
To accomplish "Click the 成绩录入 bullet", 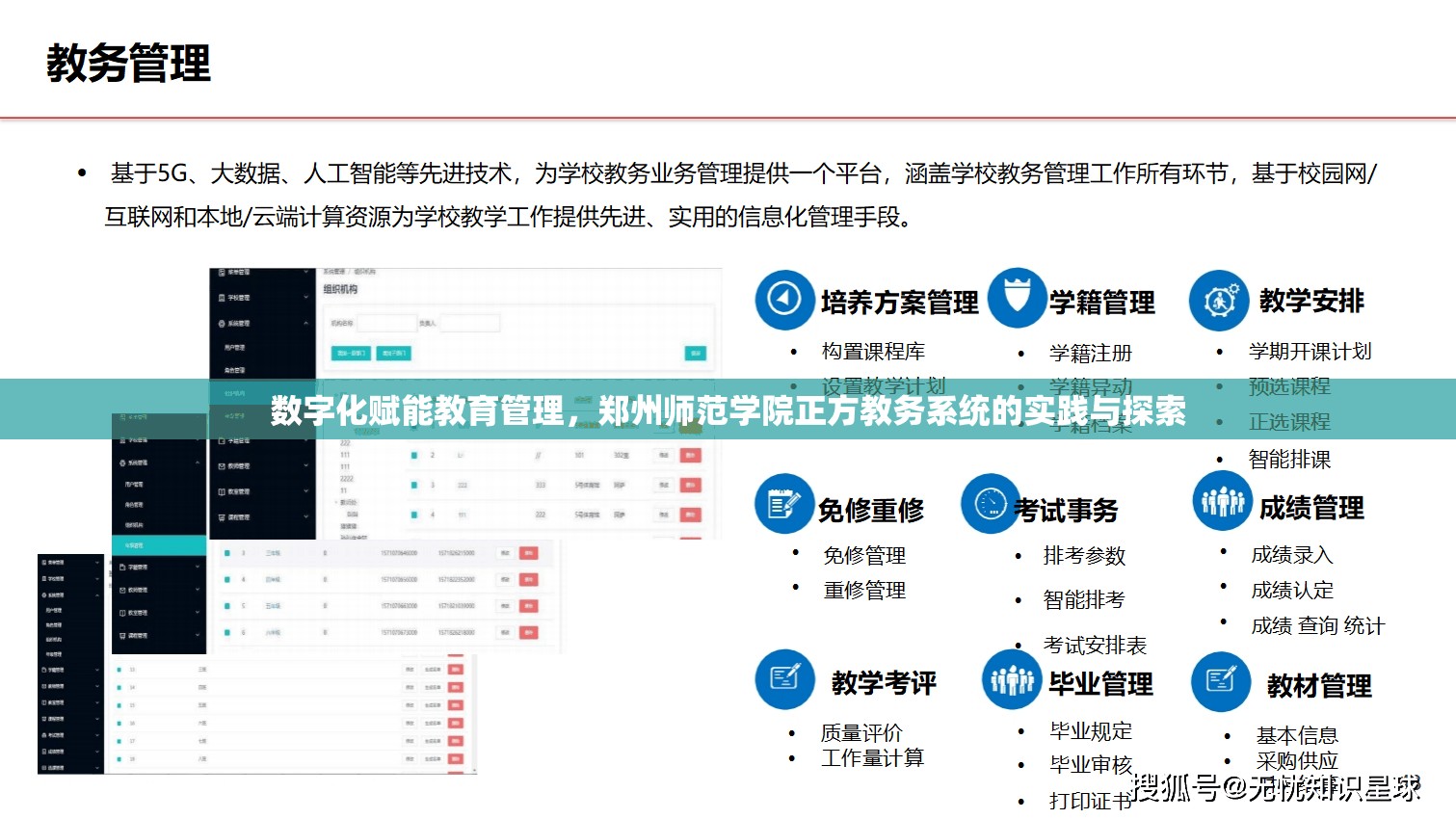I will [1292, 555].
